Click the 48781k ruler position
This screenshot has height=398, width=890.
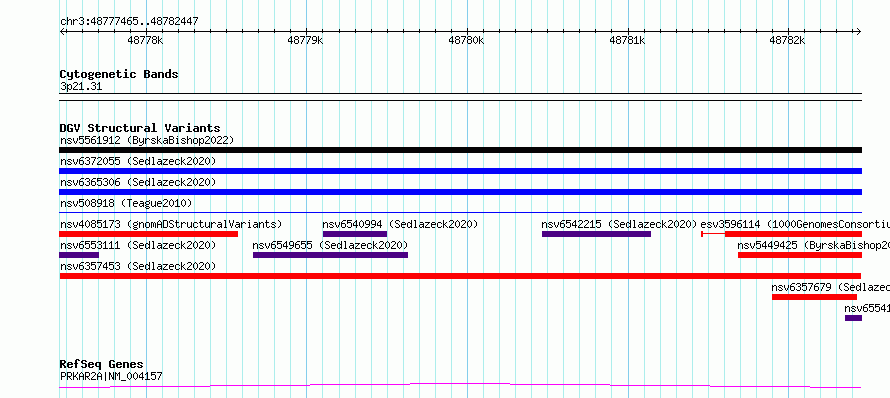point(627,40)
